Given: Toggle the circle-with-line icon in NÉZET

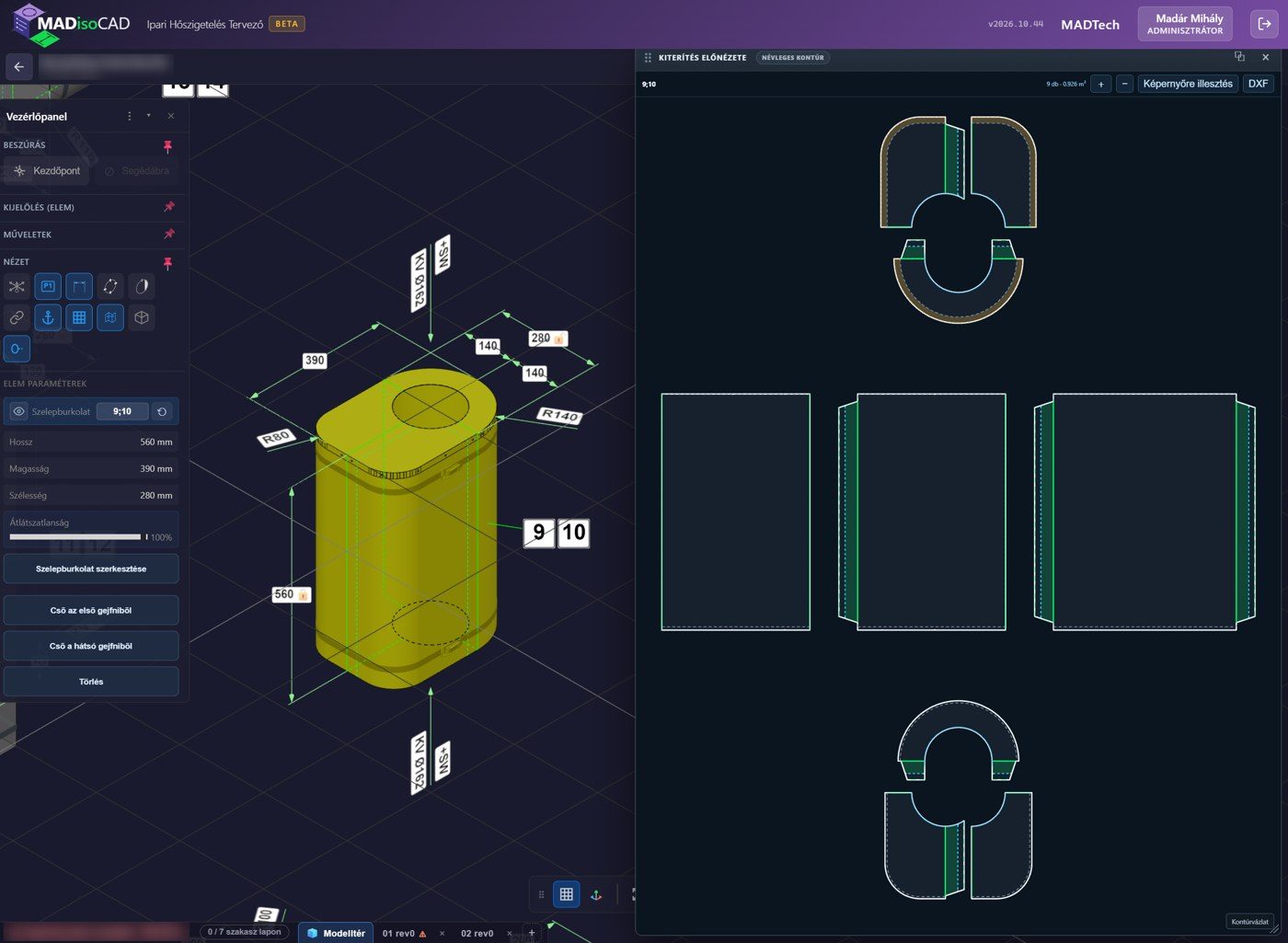Looking at the screenshot, I should (17, 349).
